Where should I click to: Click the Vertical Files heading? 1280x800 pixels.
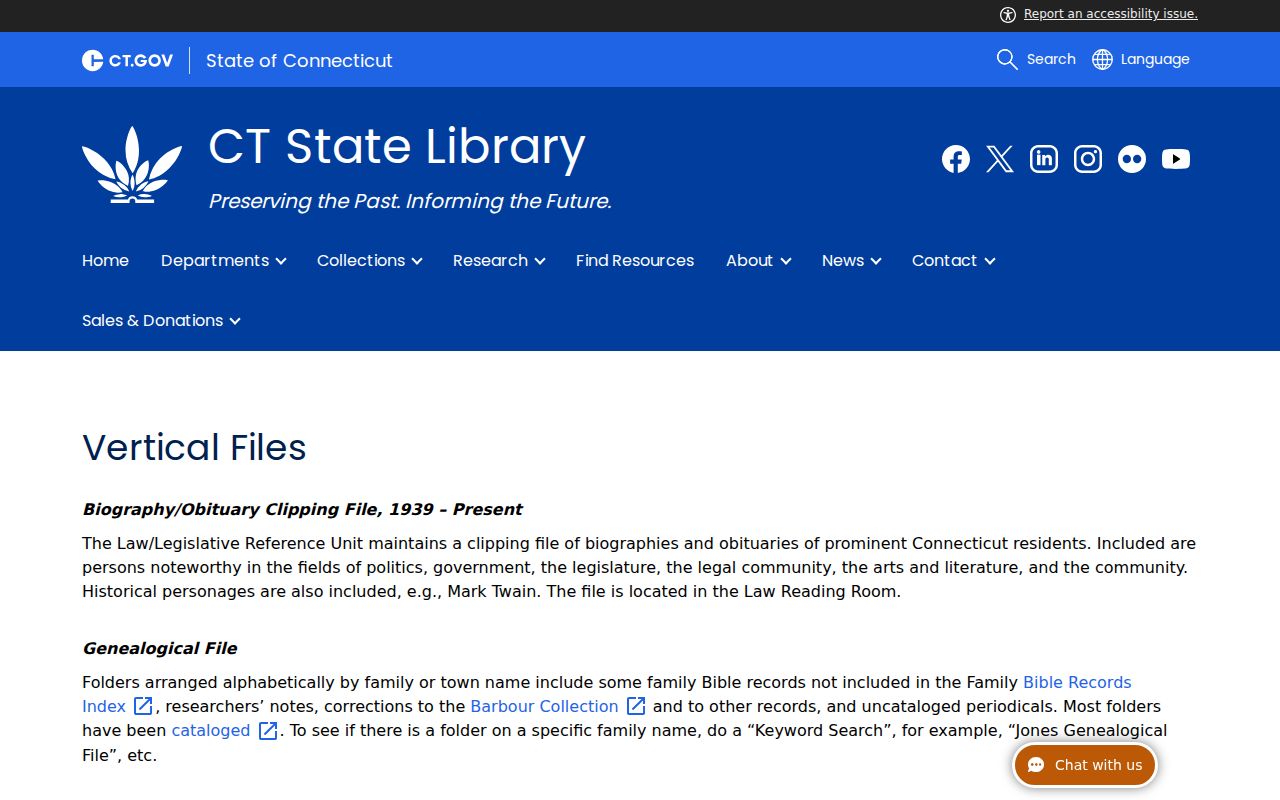(x=194, y=447)
